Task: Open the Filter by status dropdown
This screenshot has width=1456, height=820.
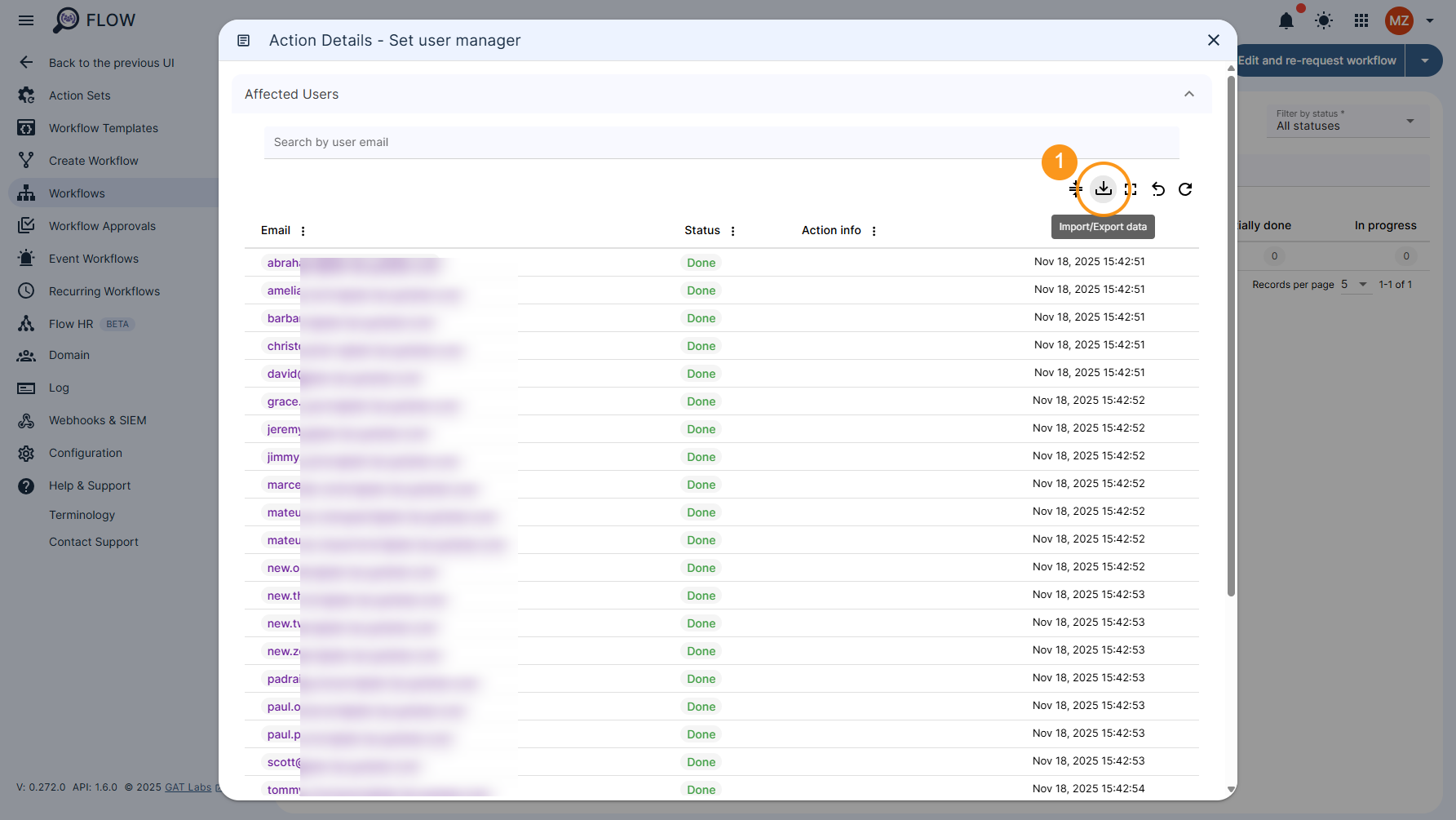Action: tap(1346, 122)
